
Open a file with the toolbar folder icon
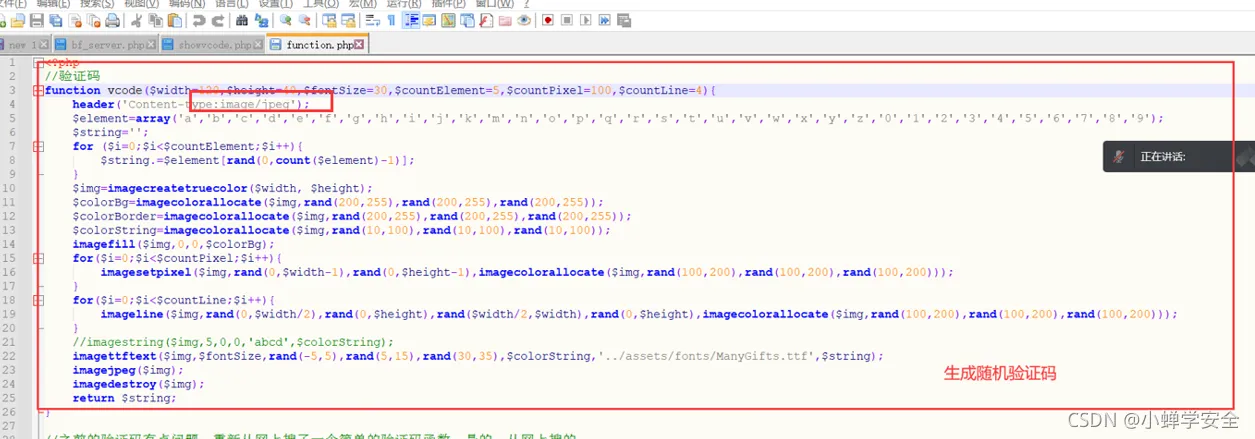pyautogui.click(x=18, y=20)
